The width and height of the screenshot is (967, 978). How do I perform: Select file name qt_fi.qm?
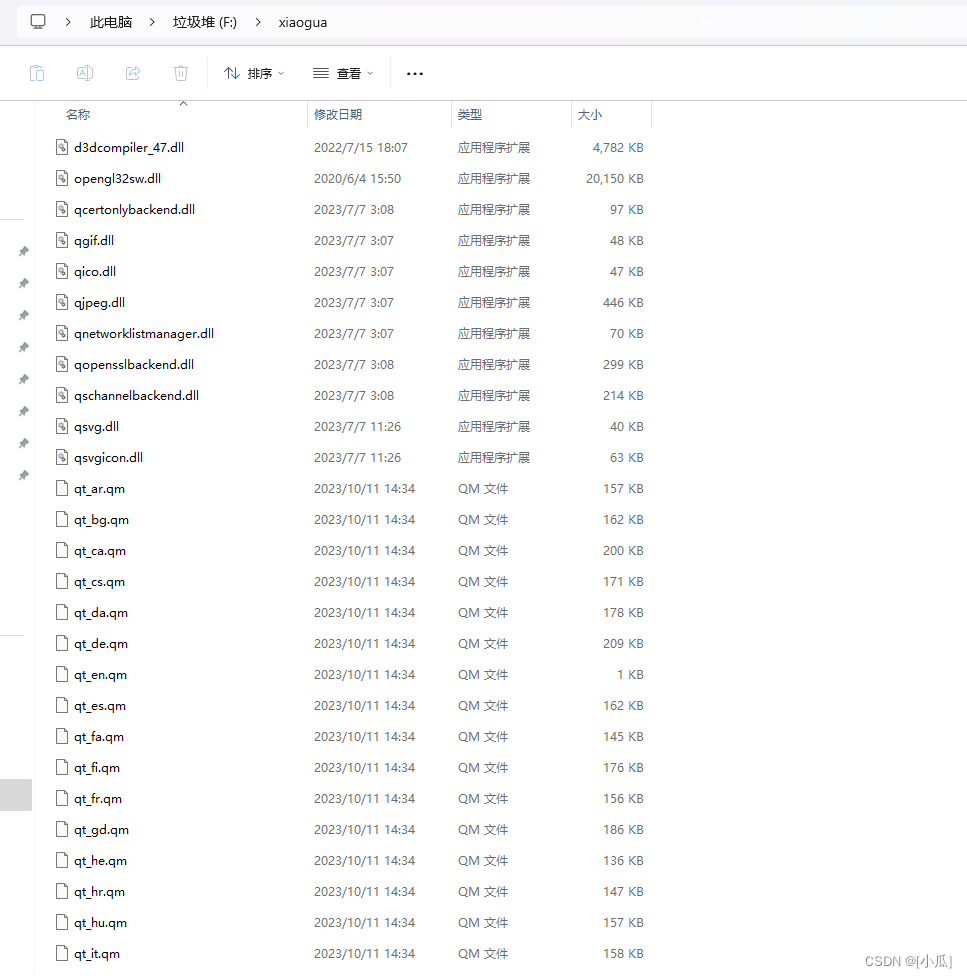[x=97, y=768]
